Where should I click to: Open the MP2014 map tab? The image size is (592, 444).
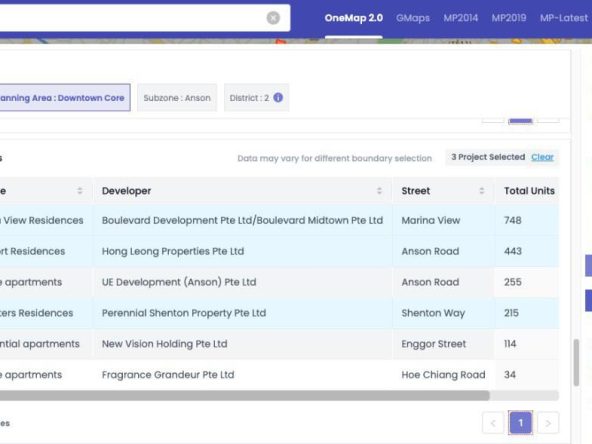pos(461,18)
